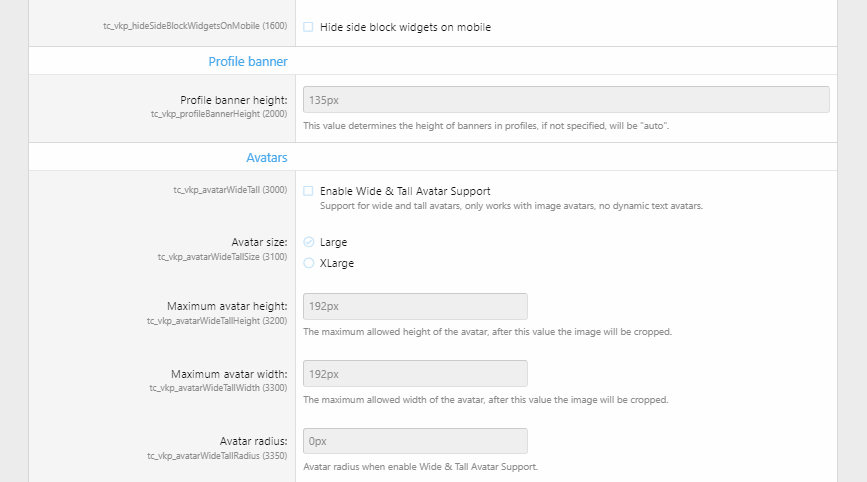Enable Hide side block widgets on mobile checkbox
867x482 pixels.
309,27
